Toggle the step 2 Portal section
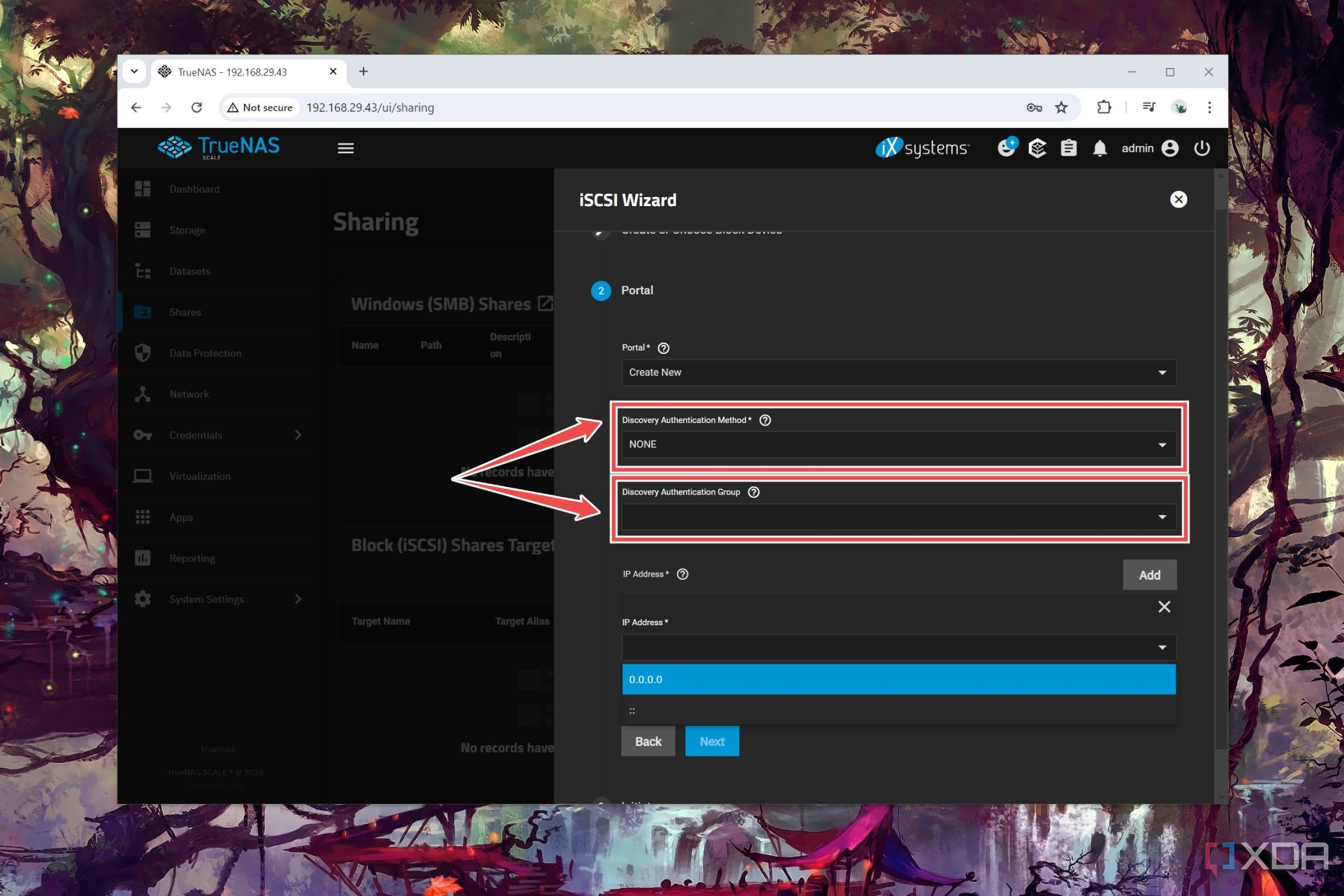 coord(637,290)
